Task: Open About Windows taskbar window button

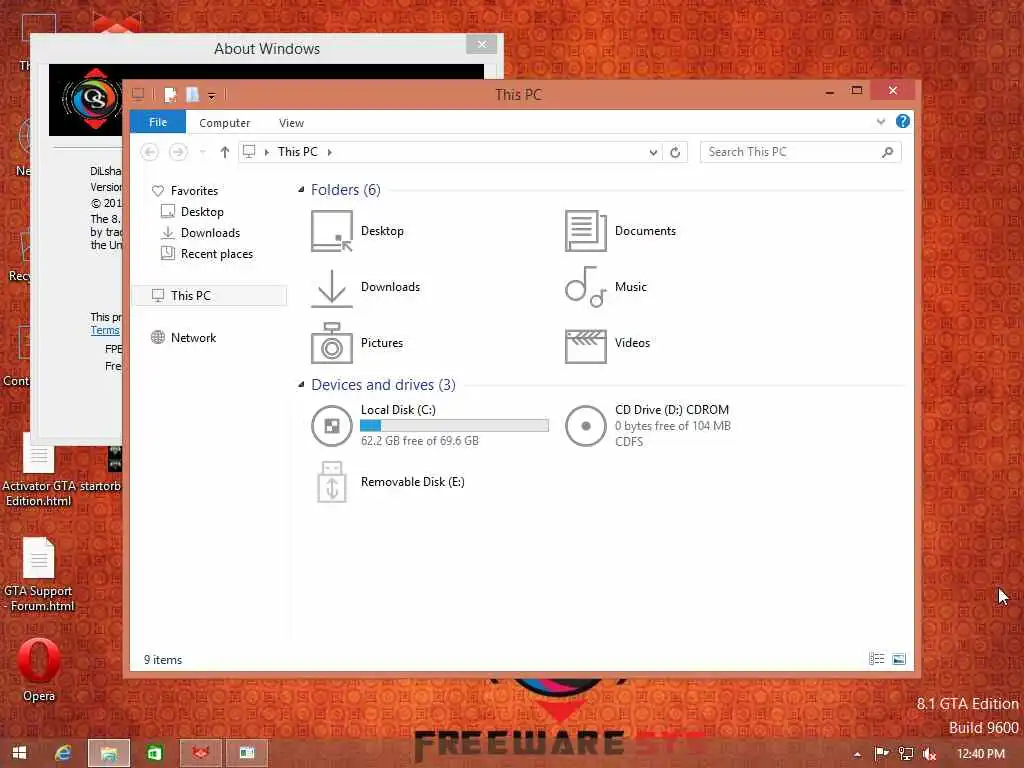Action: [x=247, y=753]
